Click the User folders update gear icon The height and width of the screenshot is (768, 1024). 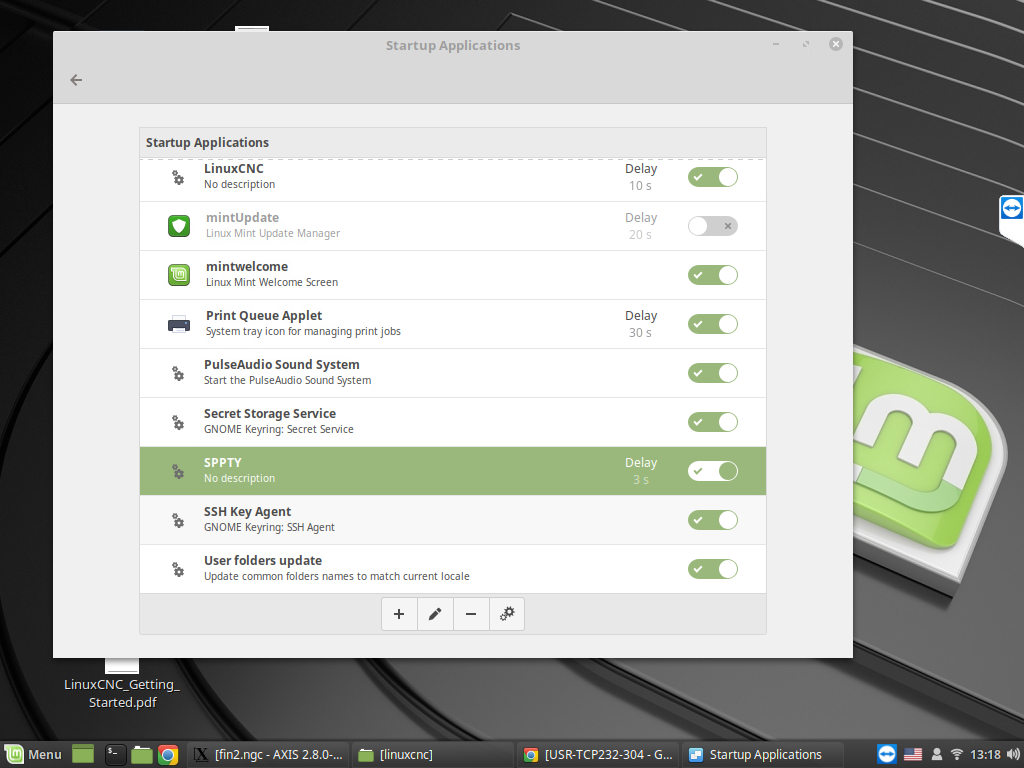click(178, 569)
